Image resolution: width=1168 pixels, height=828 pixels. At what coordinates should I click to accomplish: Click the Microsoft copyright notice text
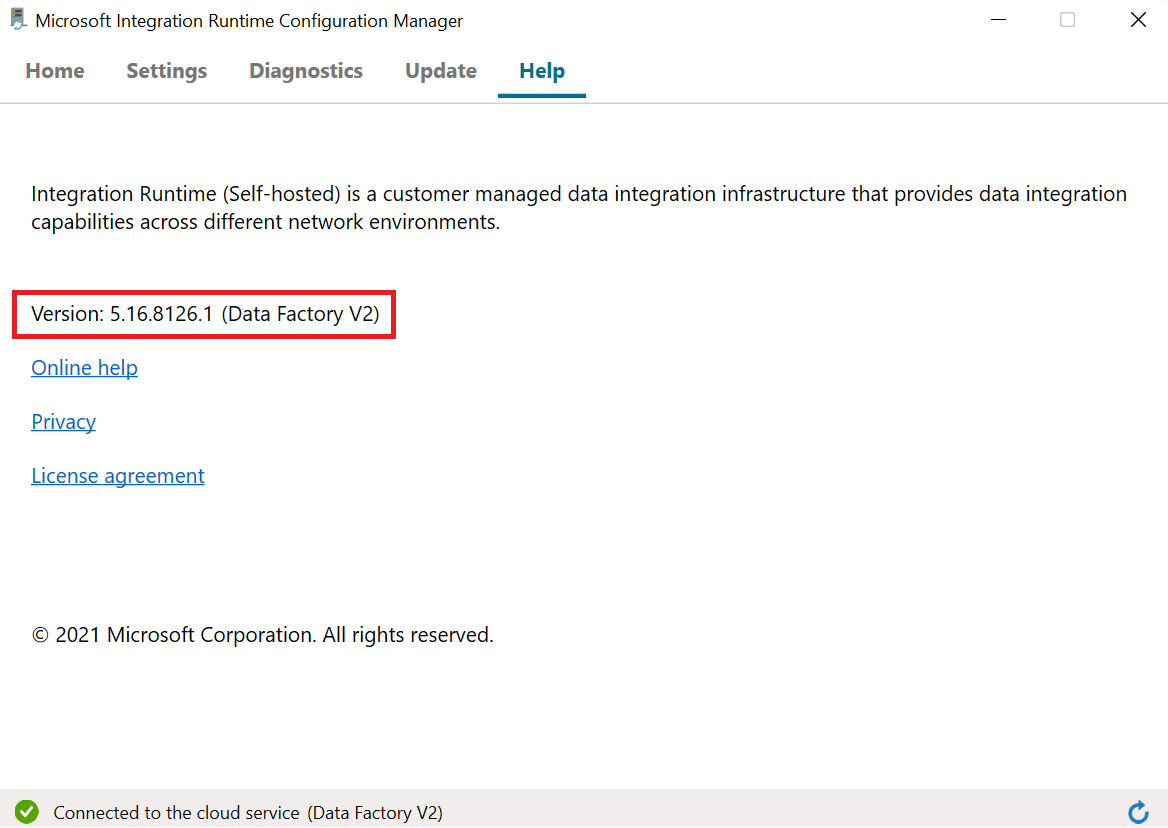point(262,634)
